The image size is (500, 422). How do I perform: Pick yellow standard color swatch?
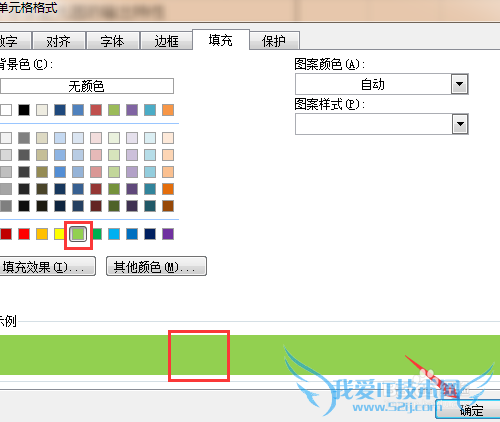click(60, 234)
